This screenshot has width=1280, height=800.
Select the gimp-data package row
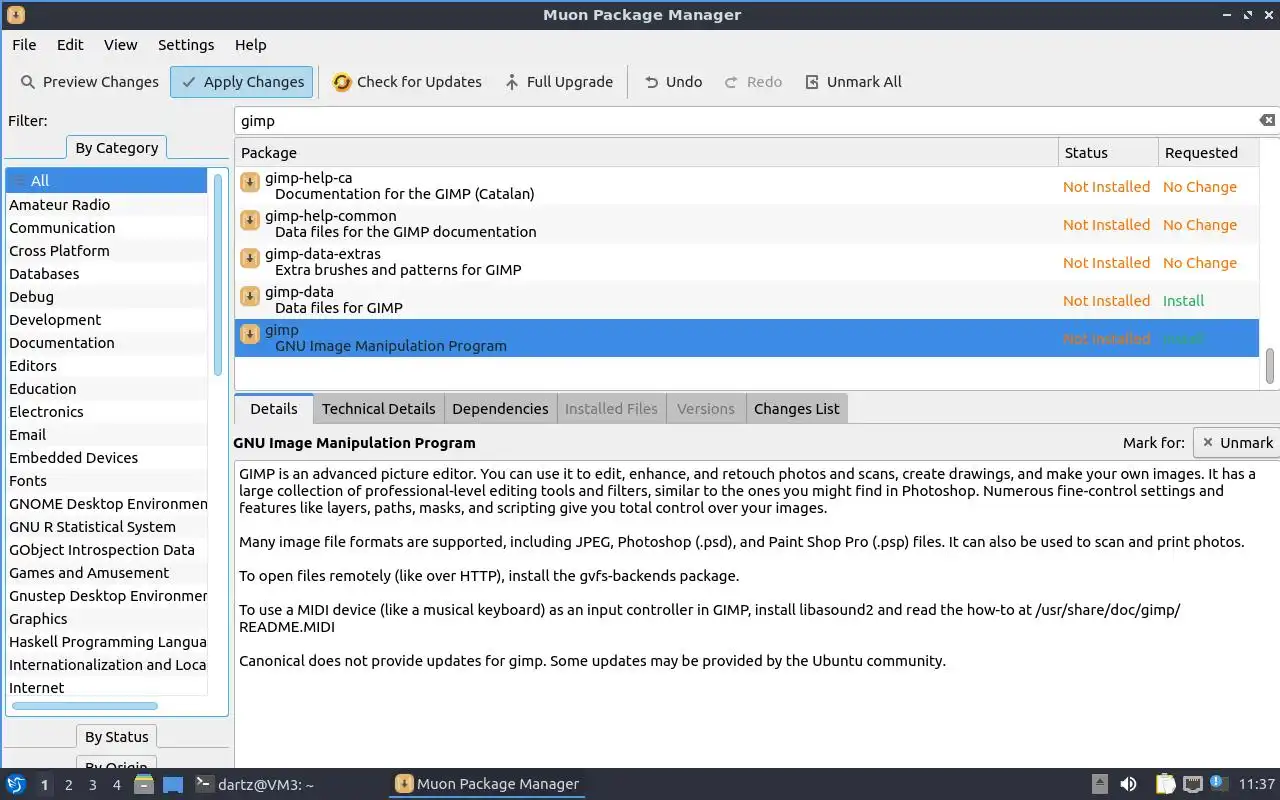click(747, 300)
